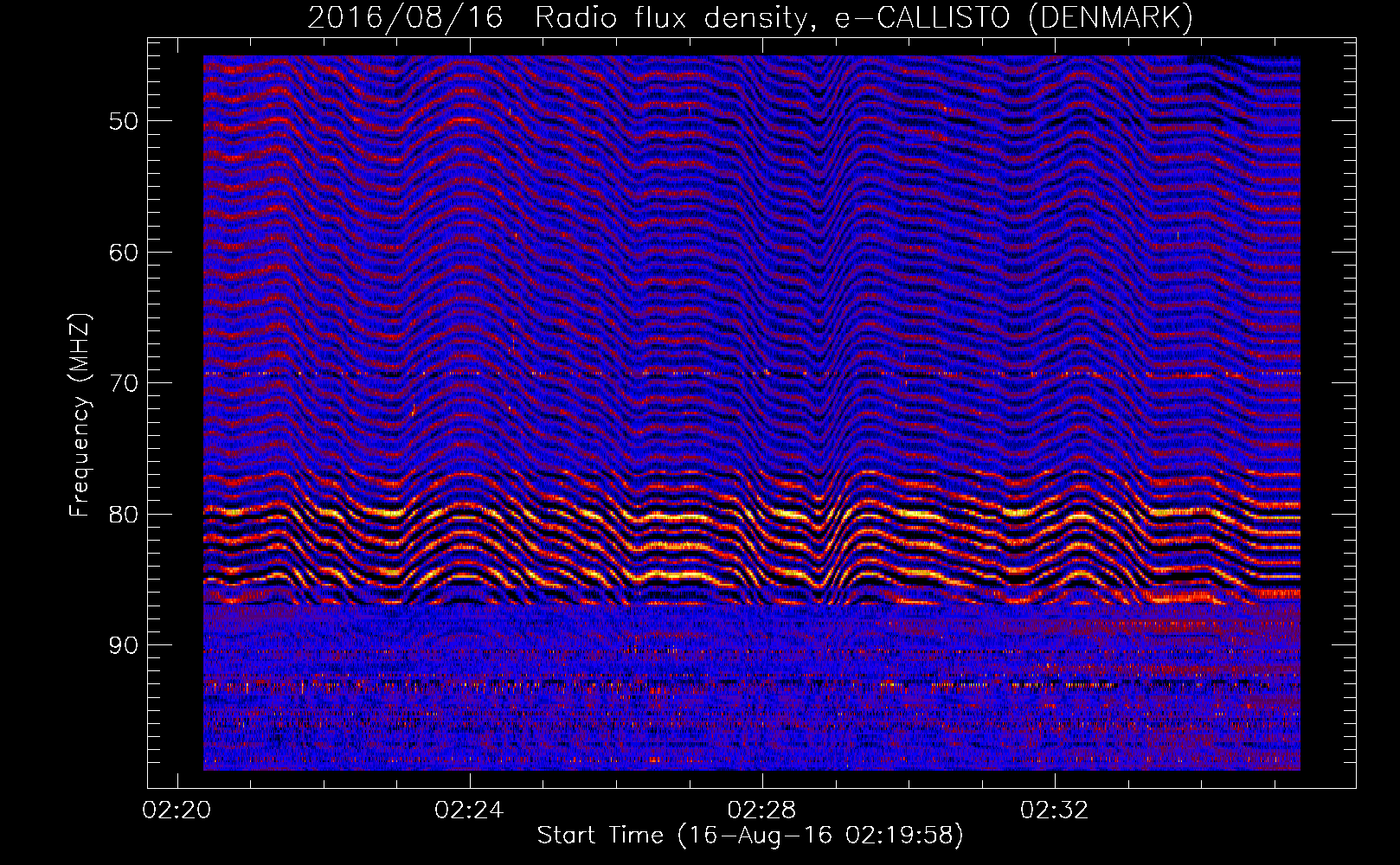Click the 02:20 time tick label

pos(177,811)
